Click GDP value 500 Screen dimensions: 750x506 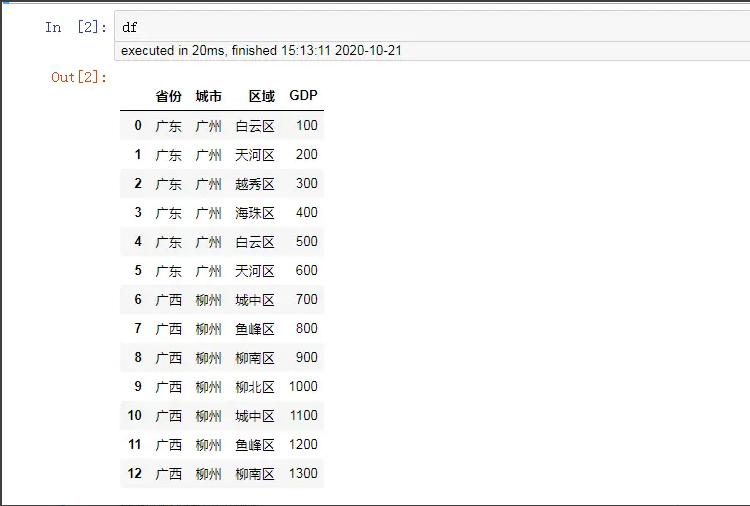(307, 242)
